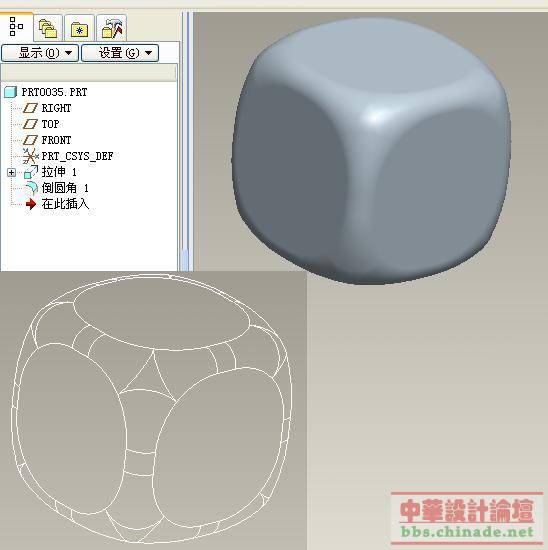Switch to the Folder Browser tab
Viewport: 548px width, 550px height.
[79, 29]
